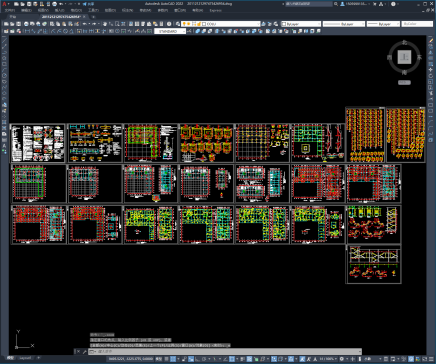The width and height of the screenshot is (436, 364).
Task: Select the Circle tool in Draw toolbar
Action: point(4,76)
